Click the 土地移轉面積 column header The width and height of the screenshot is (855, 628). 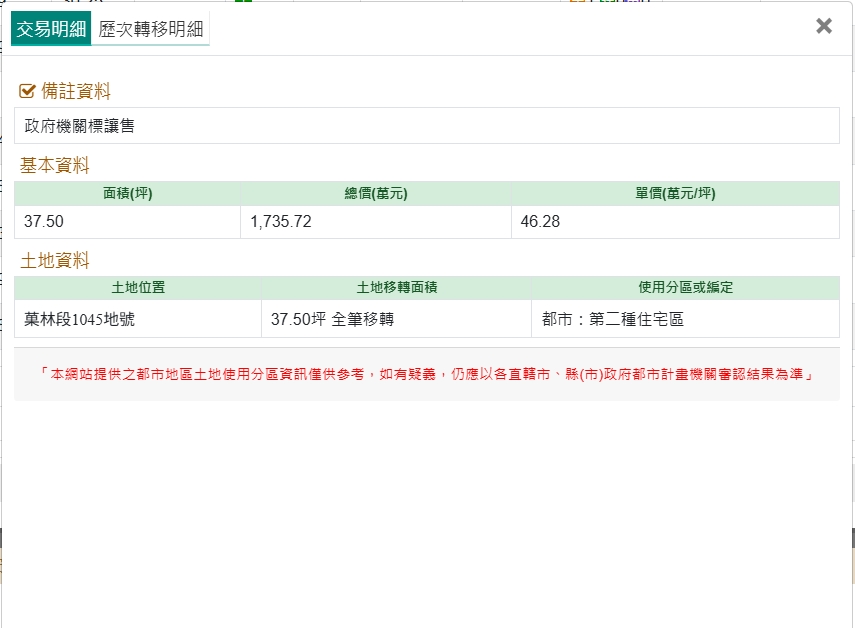396,288
